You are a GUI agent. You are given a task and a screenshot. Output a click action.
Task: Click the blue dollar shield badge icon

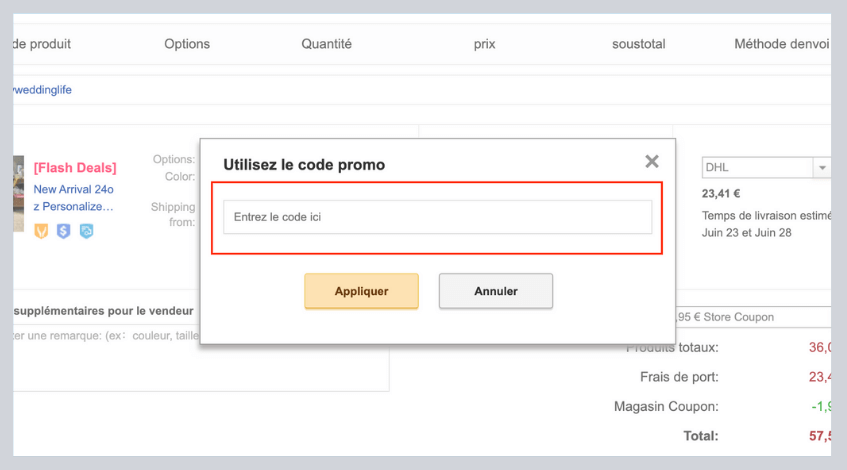(x=63, y=231)
